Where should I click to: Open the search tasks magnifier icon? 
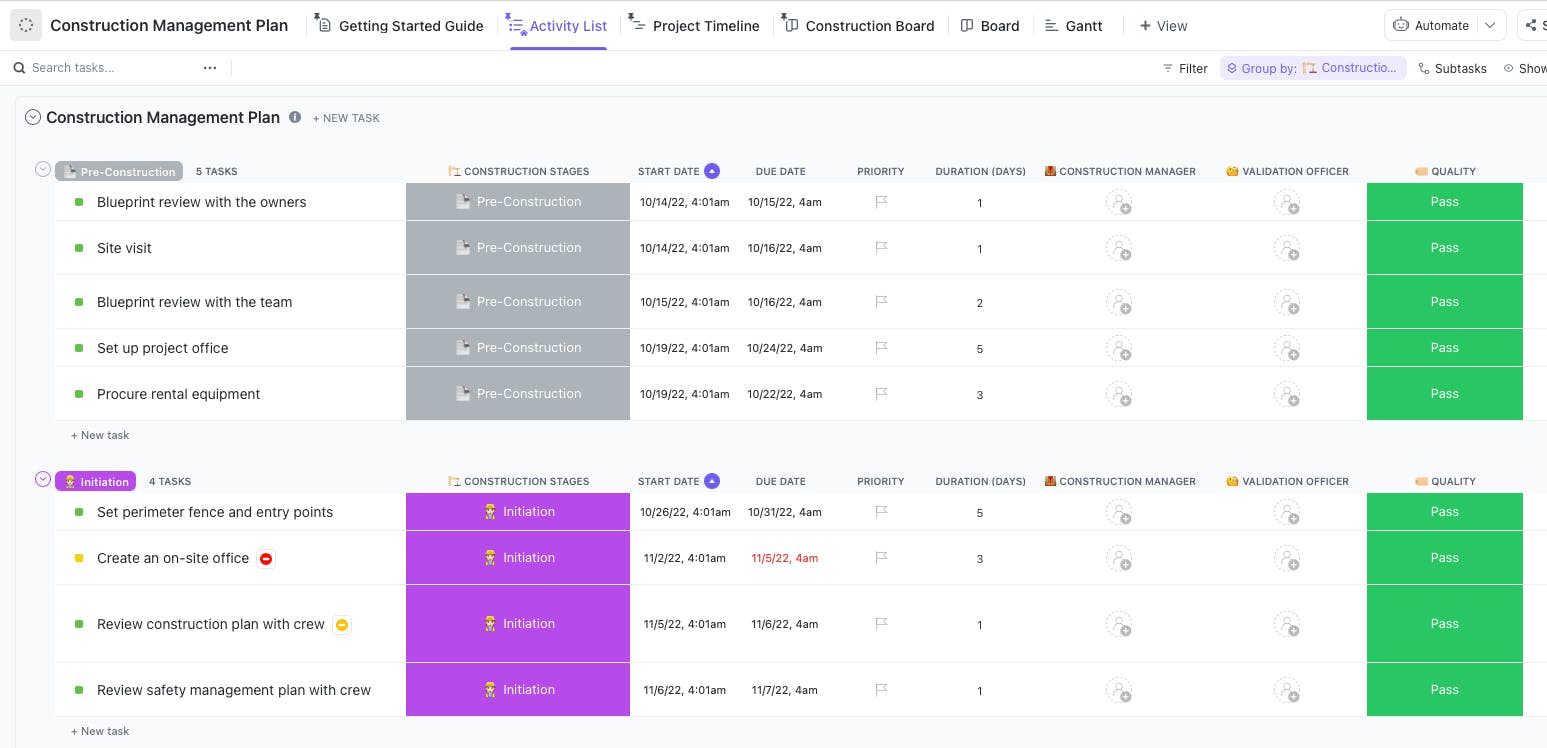pyautogui.click(x=19, y=67)
